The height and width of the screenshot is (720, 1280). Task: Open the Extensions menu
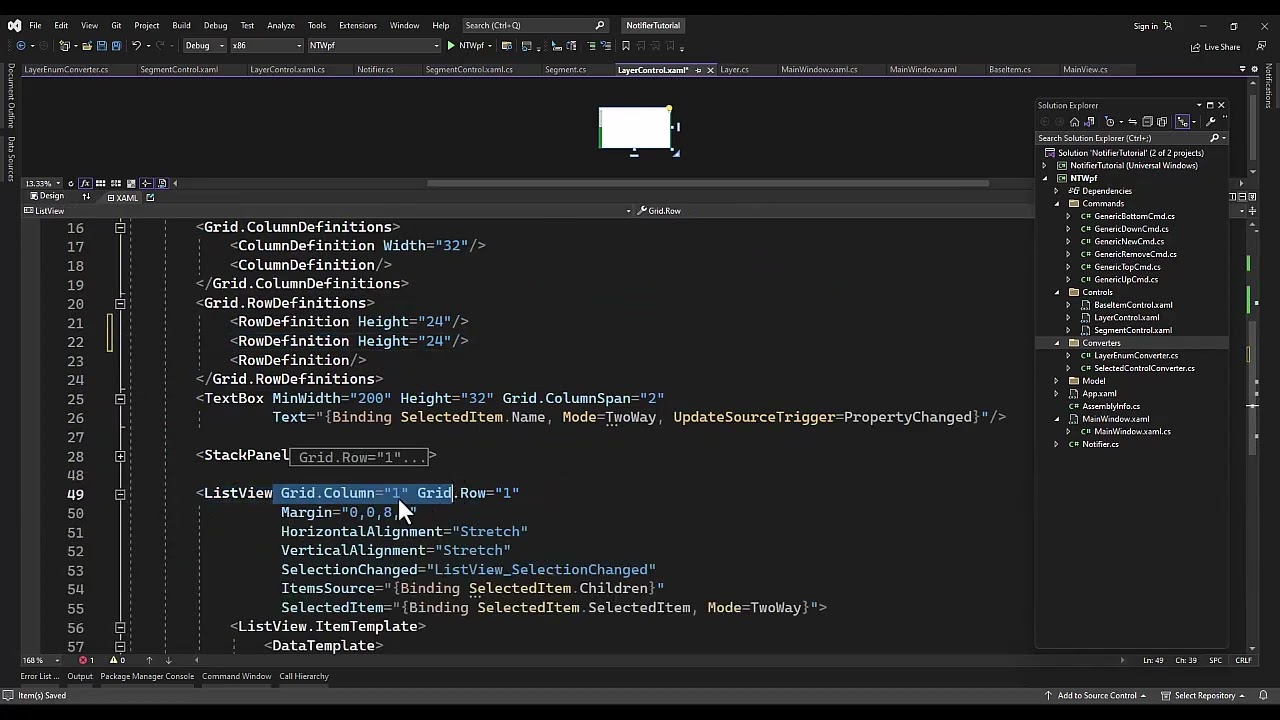pyautogui.click(x=357, y=25)
